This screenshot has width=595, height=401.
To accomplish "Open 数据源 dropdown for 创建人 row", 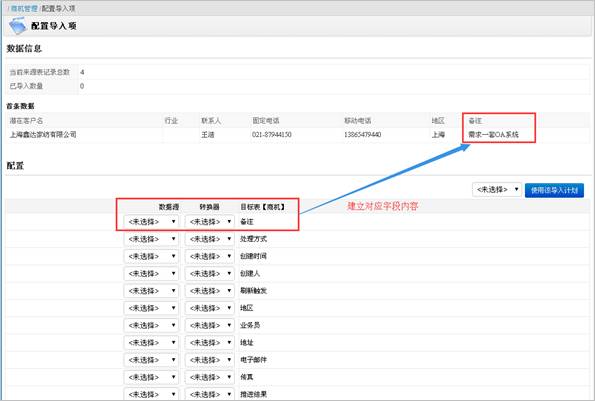I will click(151, 274).
